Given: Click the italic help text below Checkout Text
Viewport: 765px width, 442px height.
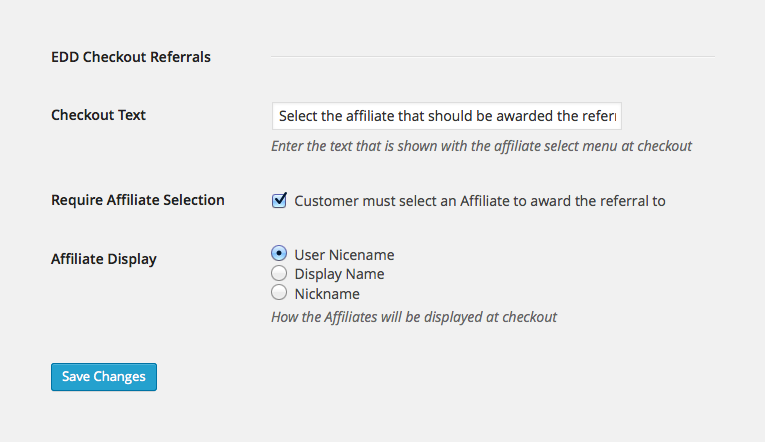Looking at the screenshot, I should [x=482, y=146].
